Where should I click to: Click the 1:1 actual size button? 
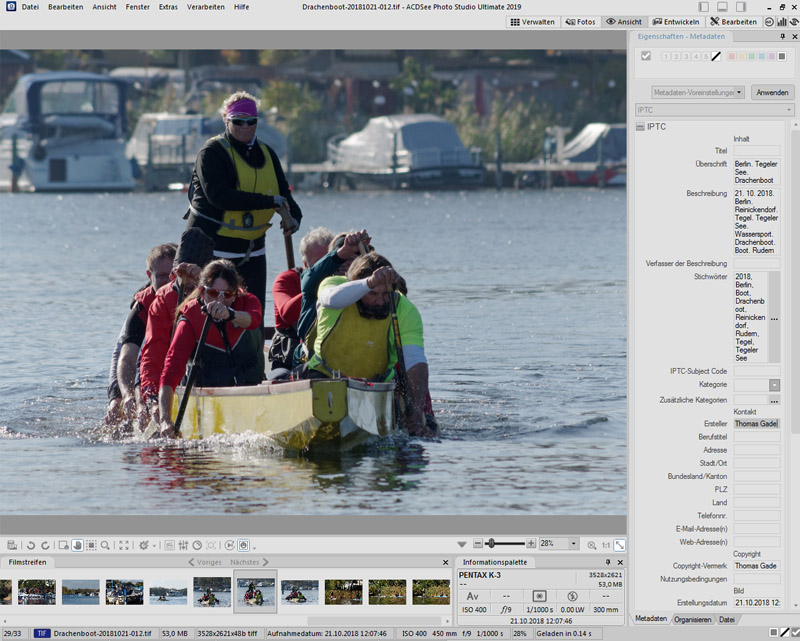(x=605, y=545)
